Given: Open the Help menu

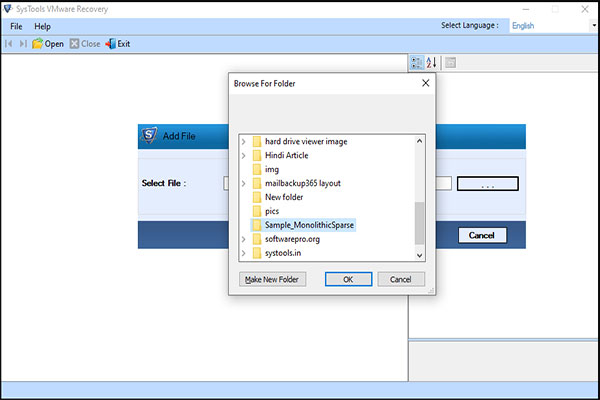Looking at the screenshot, I should coord(42,26).
